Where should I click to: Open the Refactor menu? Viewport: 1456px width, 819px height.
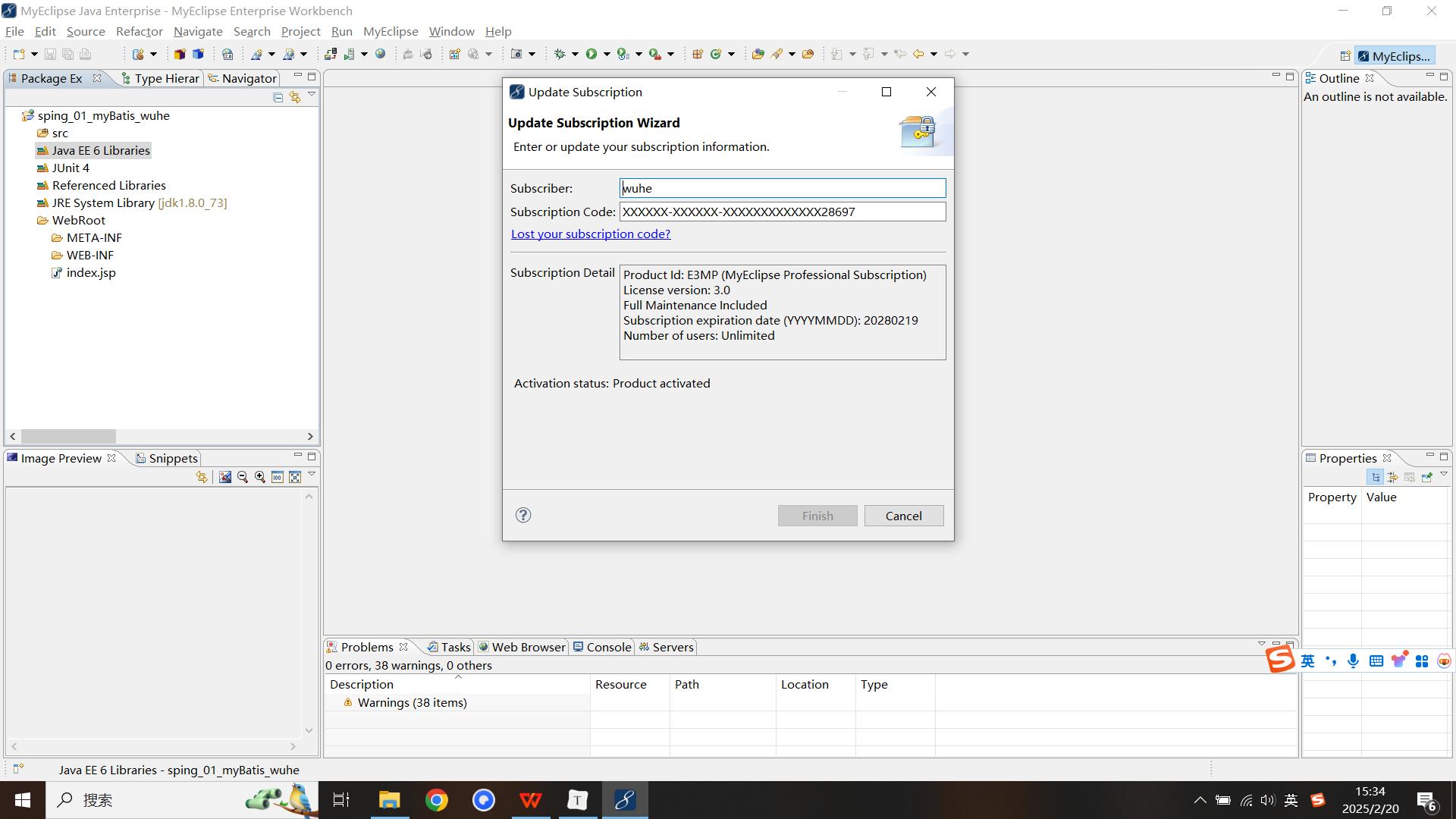pos(140,31)
